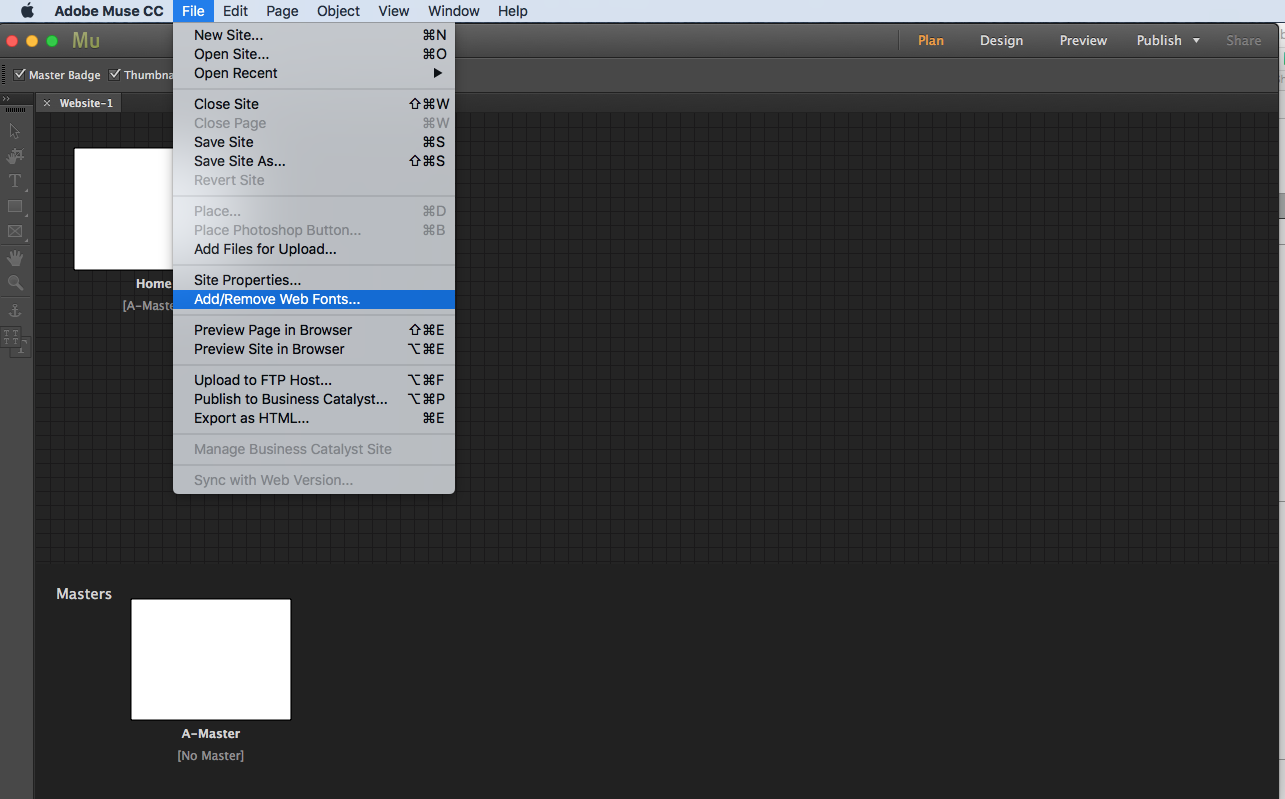Select the Anchor tool
The width and height of the screenshot is (1285, 799).
(15, 311)
